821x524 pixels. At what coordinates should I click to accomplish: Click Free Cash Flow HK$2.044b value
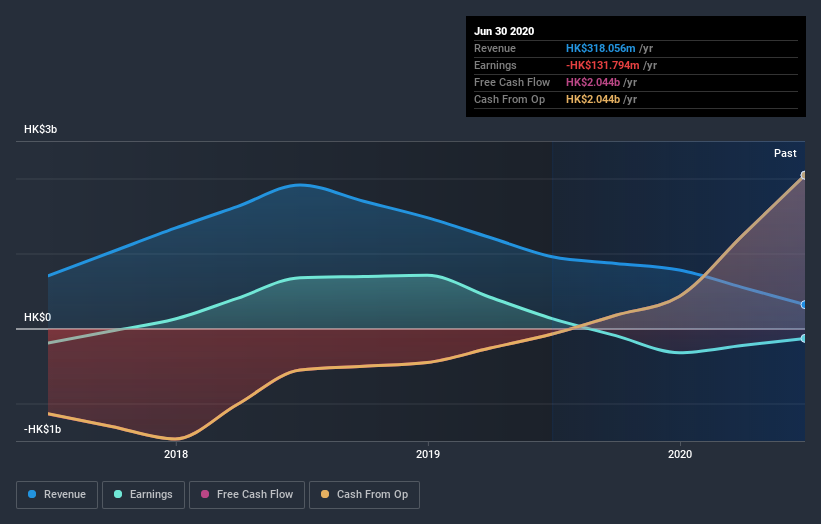(x=593, y=82)
